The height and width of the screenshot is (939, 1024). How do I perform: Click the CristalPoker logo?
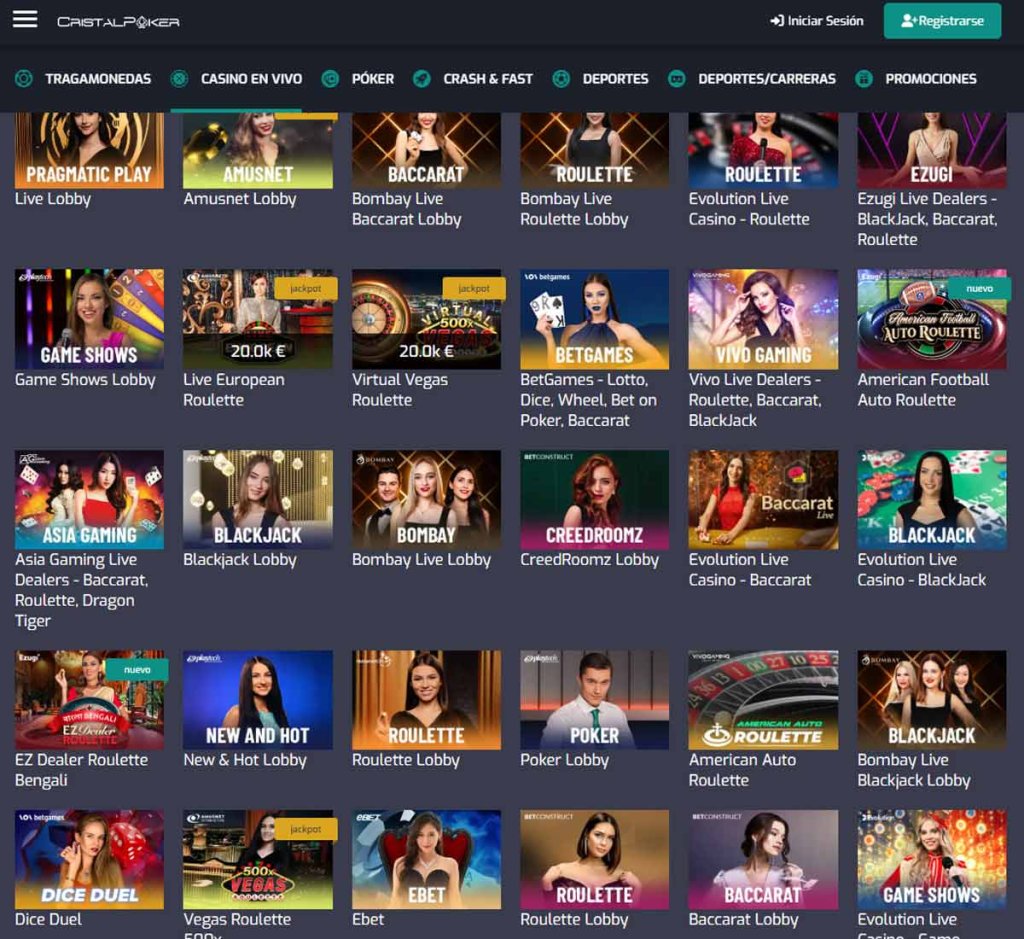click(x=118, y=21)
